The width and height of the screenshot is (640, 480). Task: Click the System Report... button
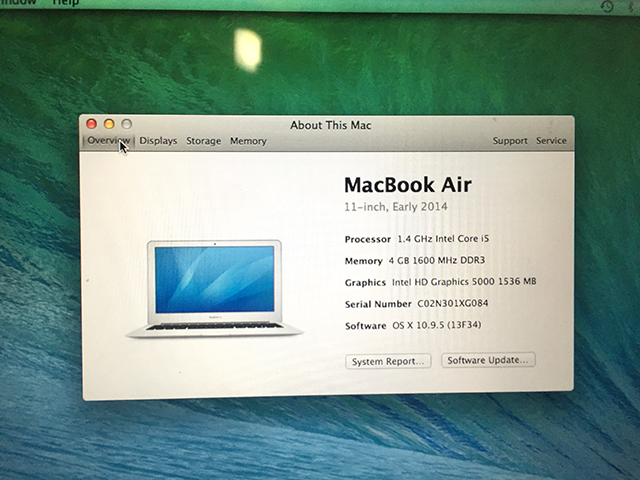388,362
